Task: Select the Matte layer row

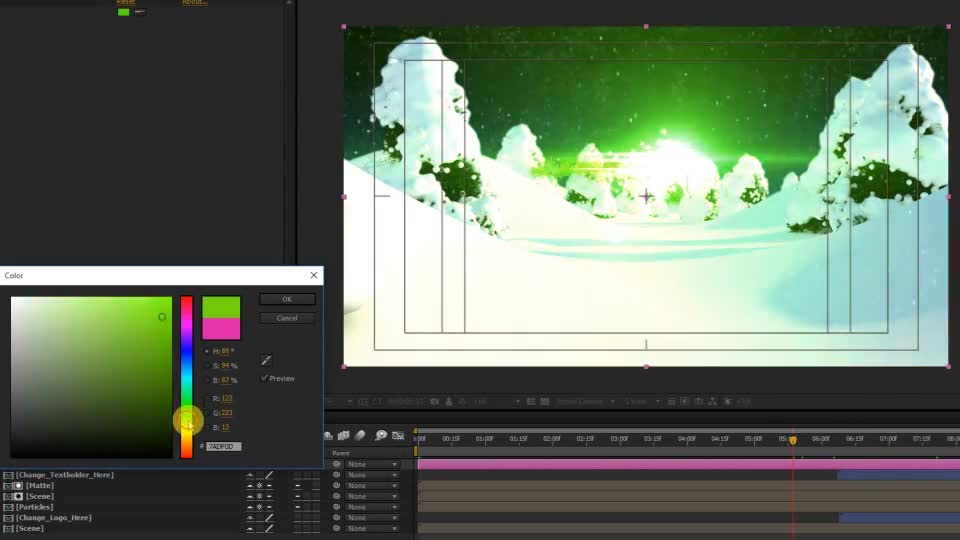Action: (x=40, y=486)
